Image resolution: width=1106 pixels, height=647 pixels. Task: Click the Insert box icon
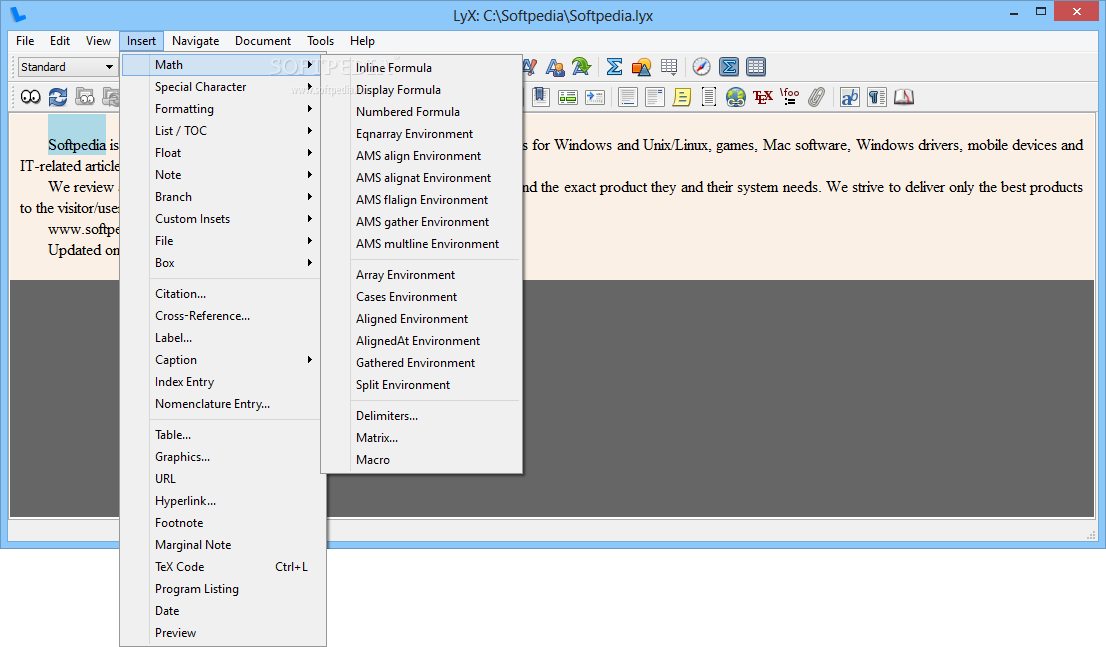(x=709, y=97)
